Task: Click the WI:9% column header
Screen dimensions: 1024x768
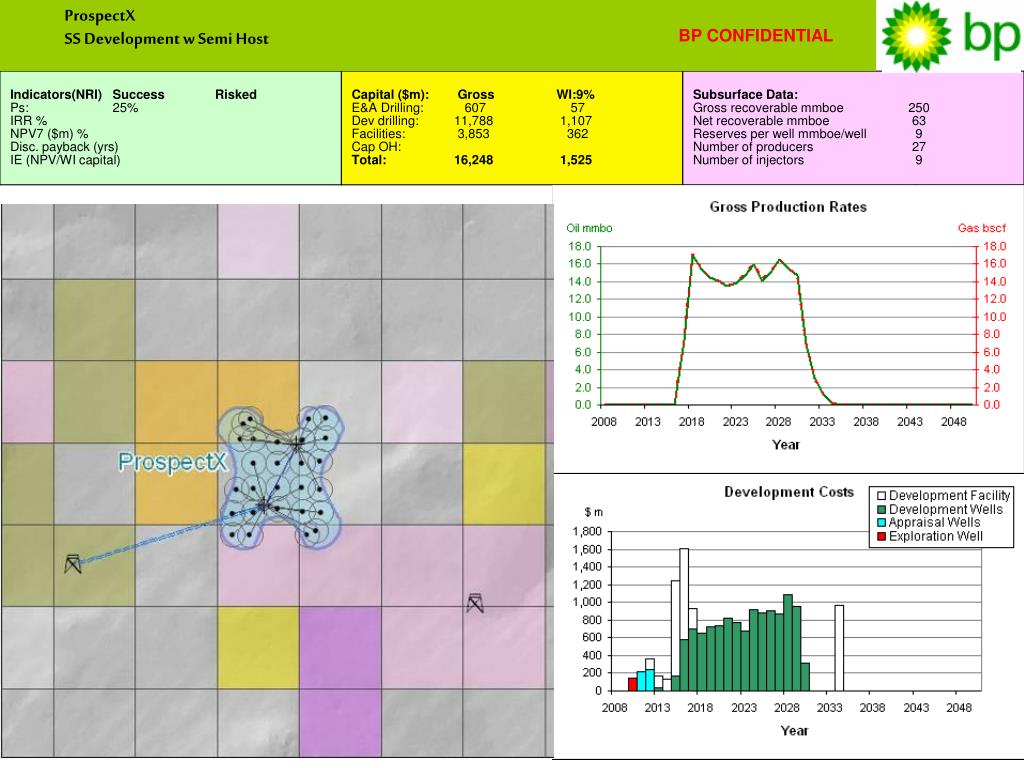Action: pyautogui.click(x=575, y=95)
